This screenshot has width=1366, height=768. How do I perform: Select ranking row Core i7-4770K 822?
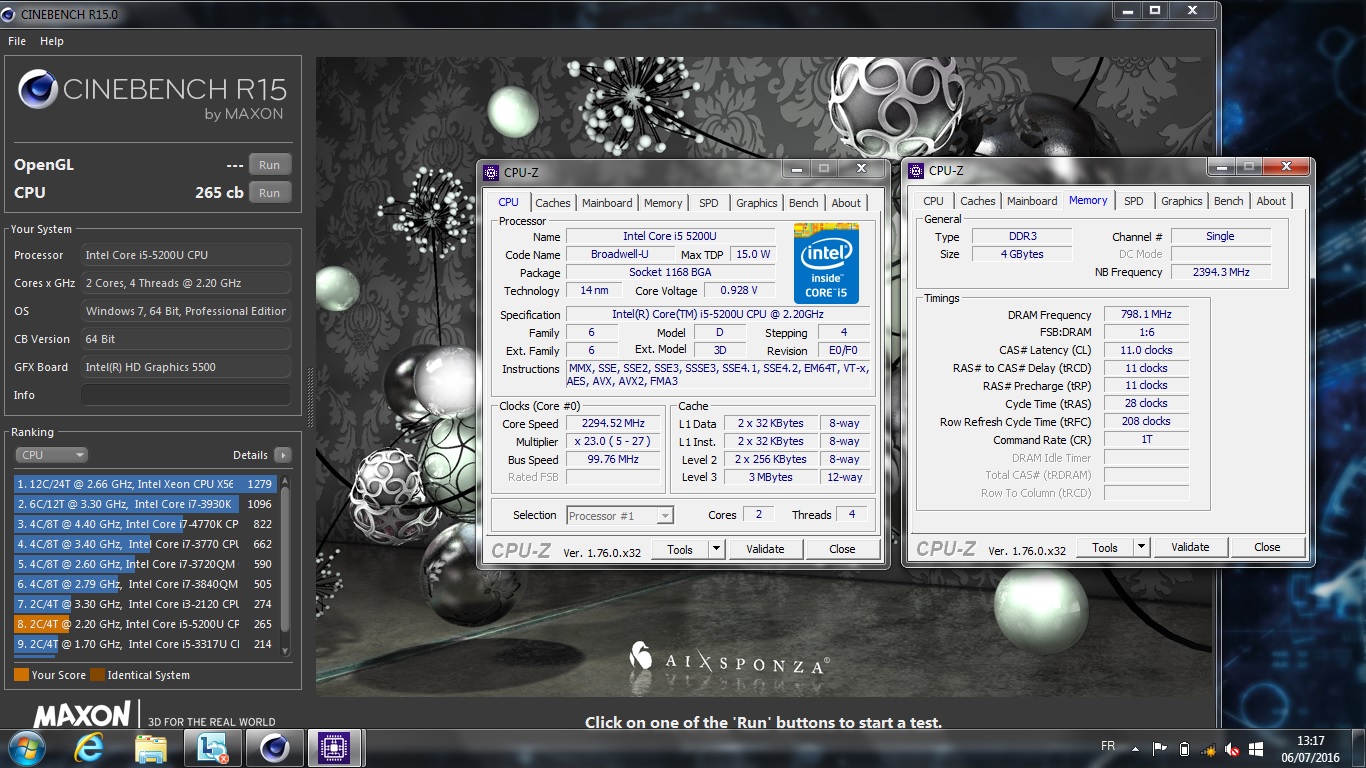tap(145, 524)
